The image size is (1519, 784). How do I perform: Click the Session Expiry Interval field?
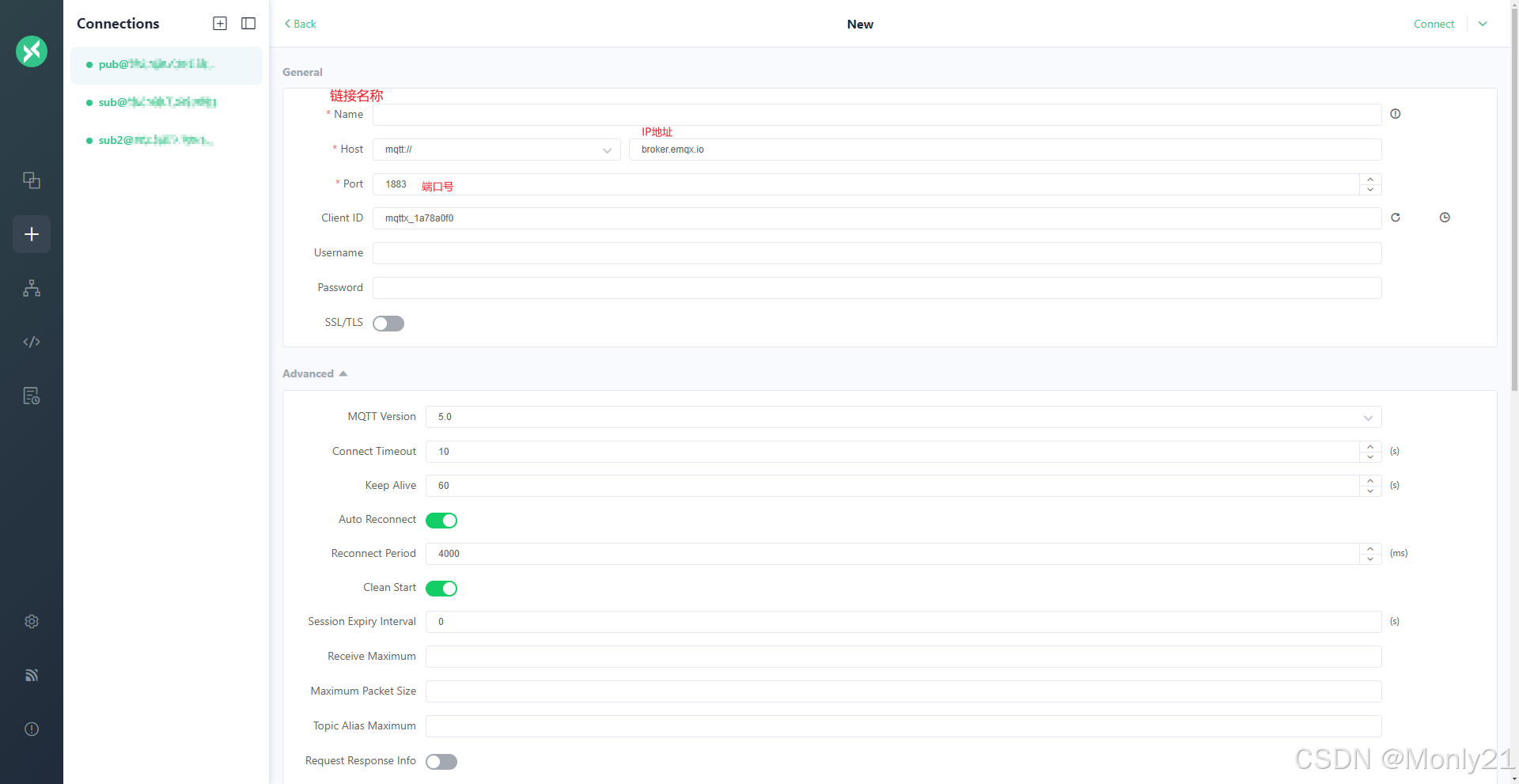903,622
